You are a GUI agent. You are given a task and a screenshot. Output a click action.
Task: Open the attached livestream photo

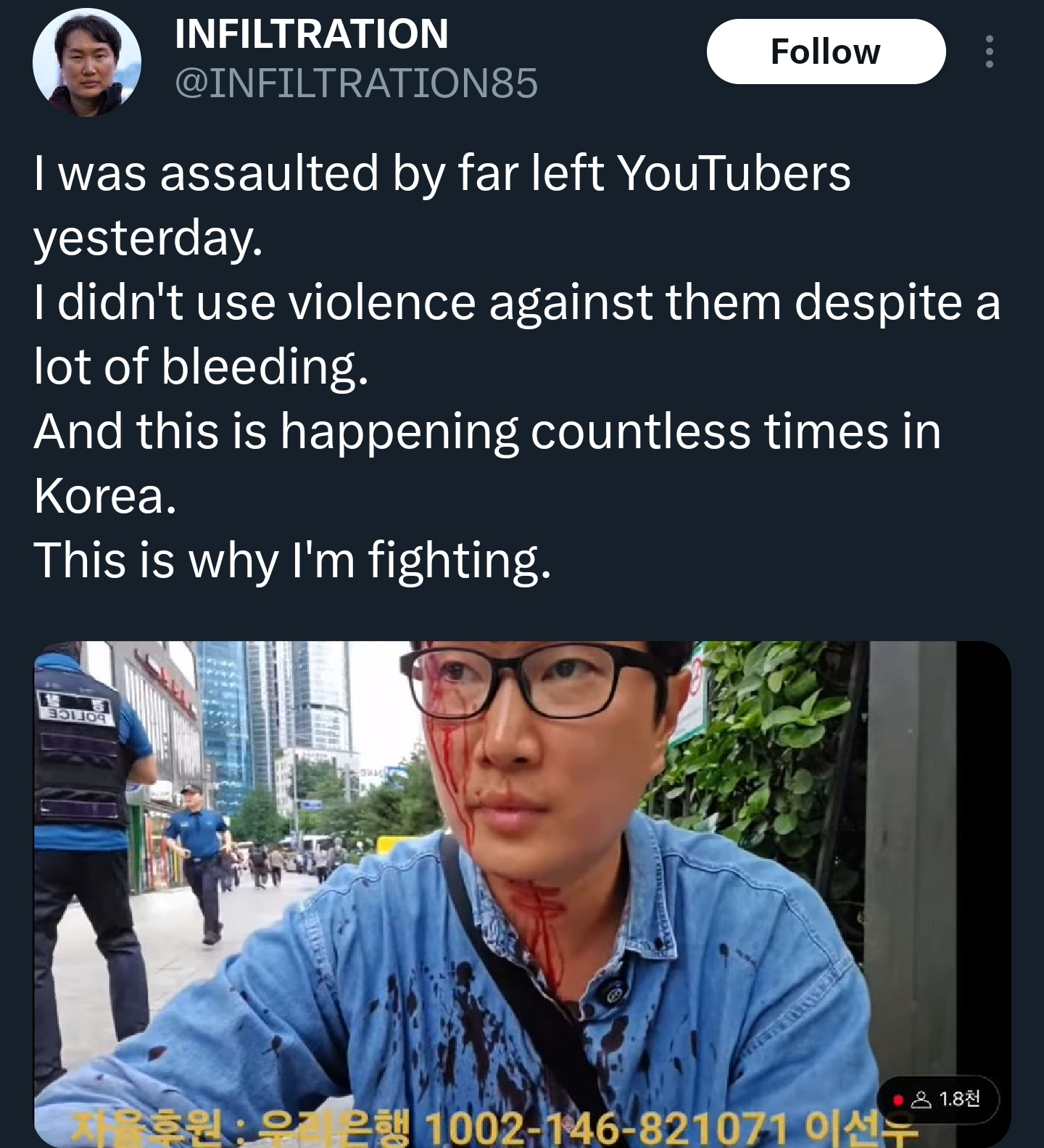[x=522, y=893]
